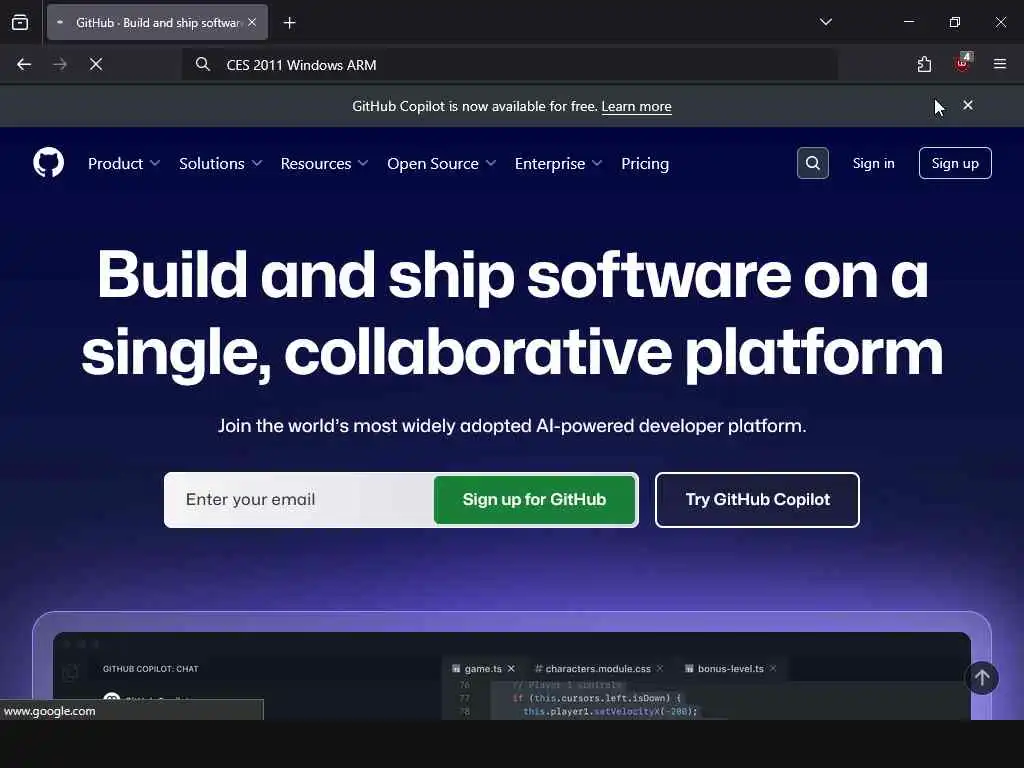Expand the Product menu
Viewport: 1024px width, 768px height.
[x=123, y=163]
